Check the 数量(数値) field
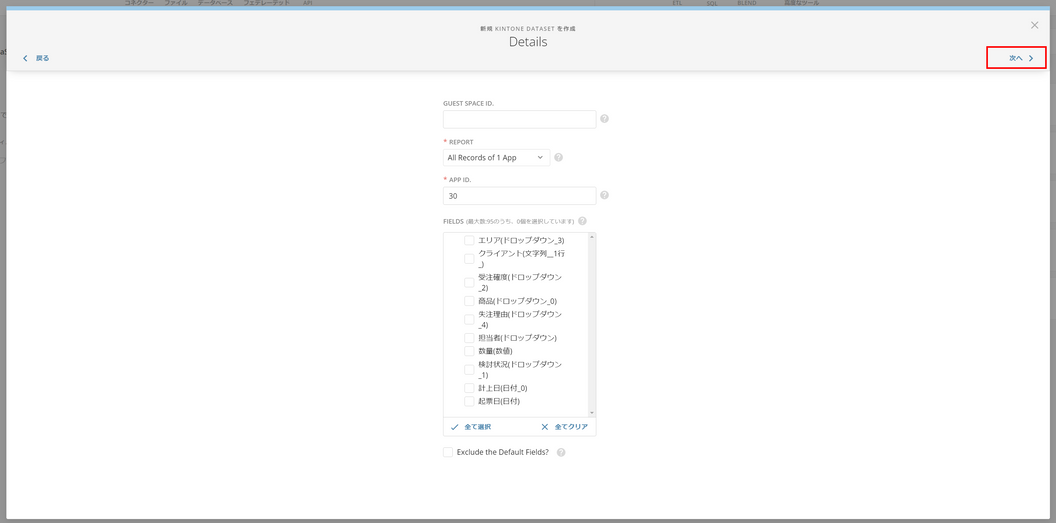The height and width of the screenshot is (523, 1056). pos(469,351)
